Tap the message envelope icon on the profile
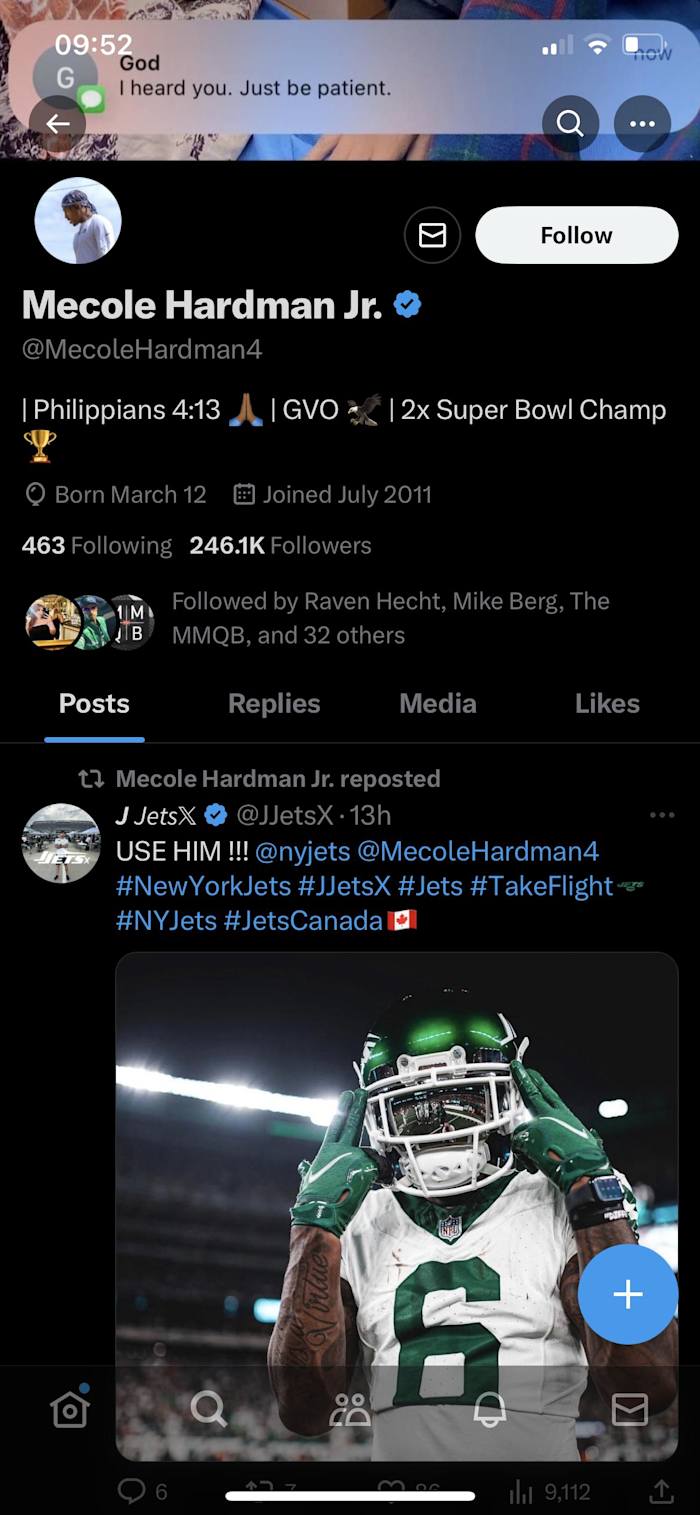 432,235
